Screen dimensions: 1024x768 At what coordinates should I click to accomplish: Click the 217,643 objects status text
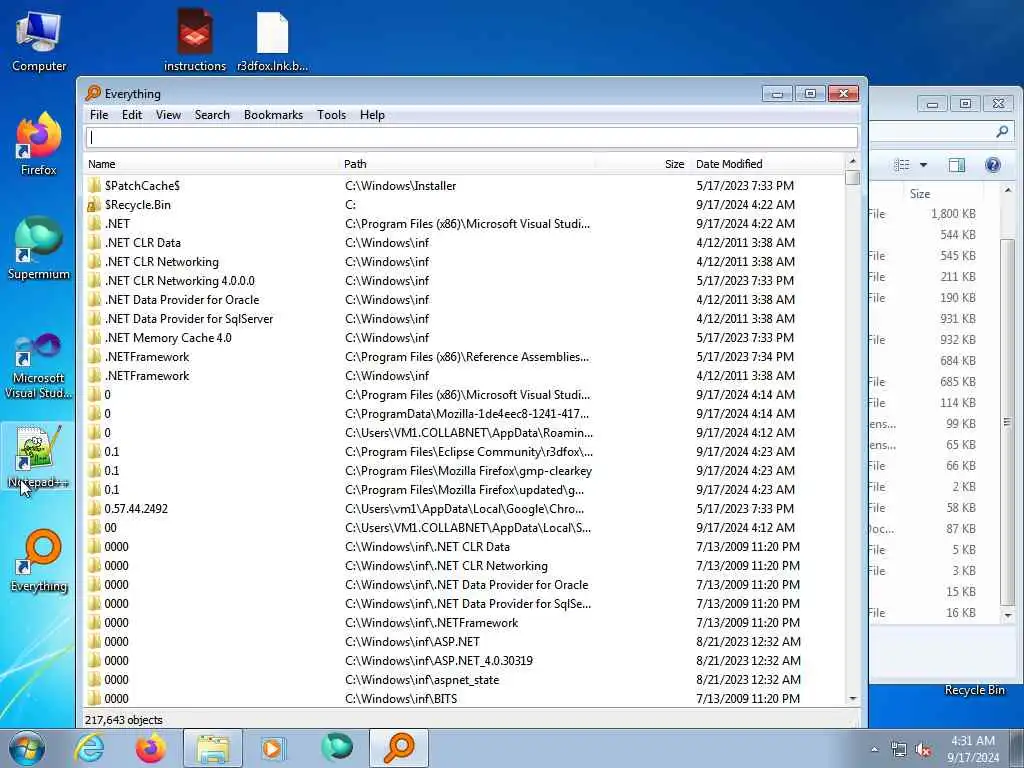(123, 720)
